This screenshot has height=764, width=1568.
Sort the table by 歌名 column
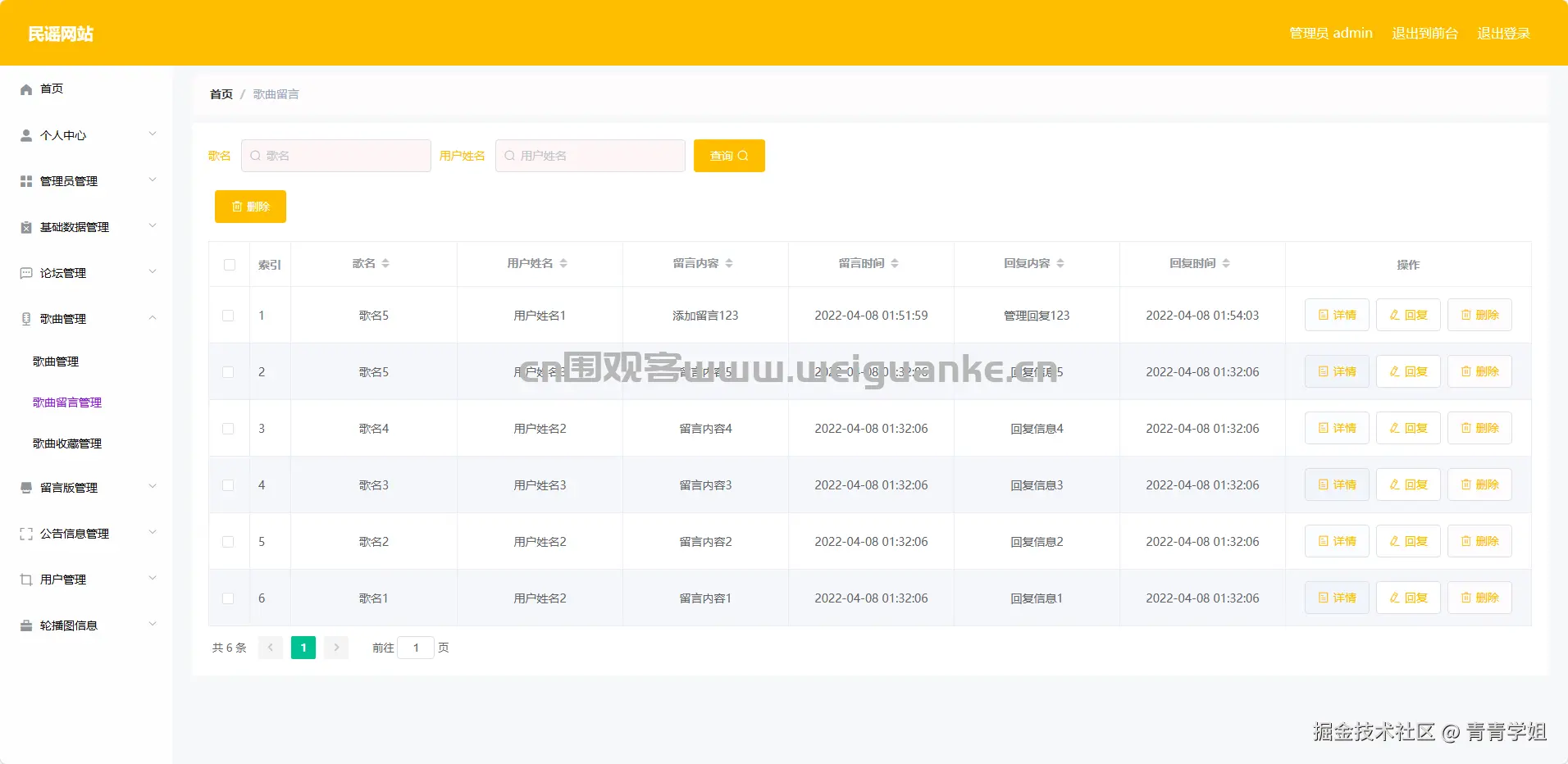(385, 263)
